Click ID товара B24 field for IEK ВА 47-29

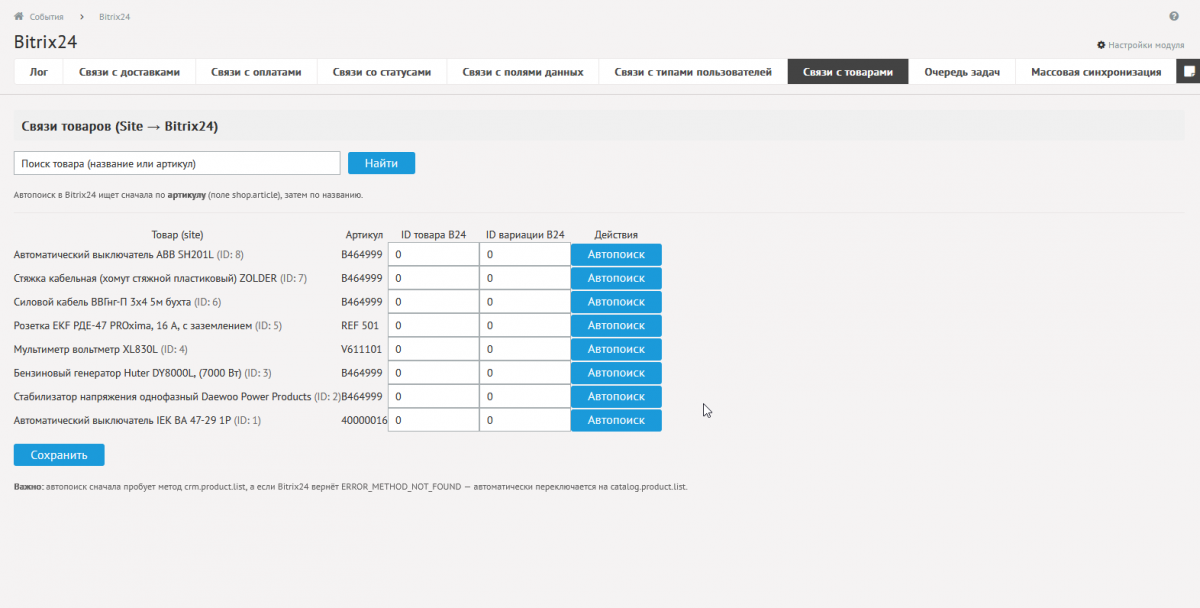[433, 421]
